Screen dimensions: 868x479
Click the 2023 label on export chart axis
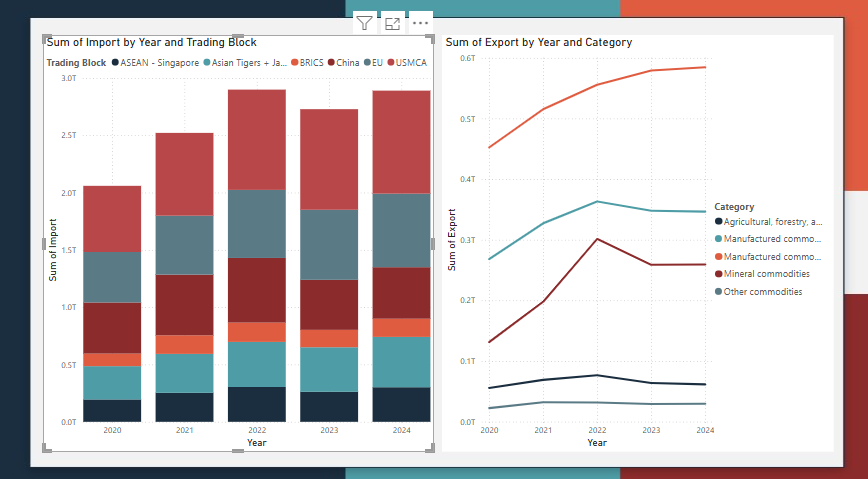coord(651,430)
